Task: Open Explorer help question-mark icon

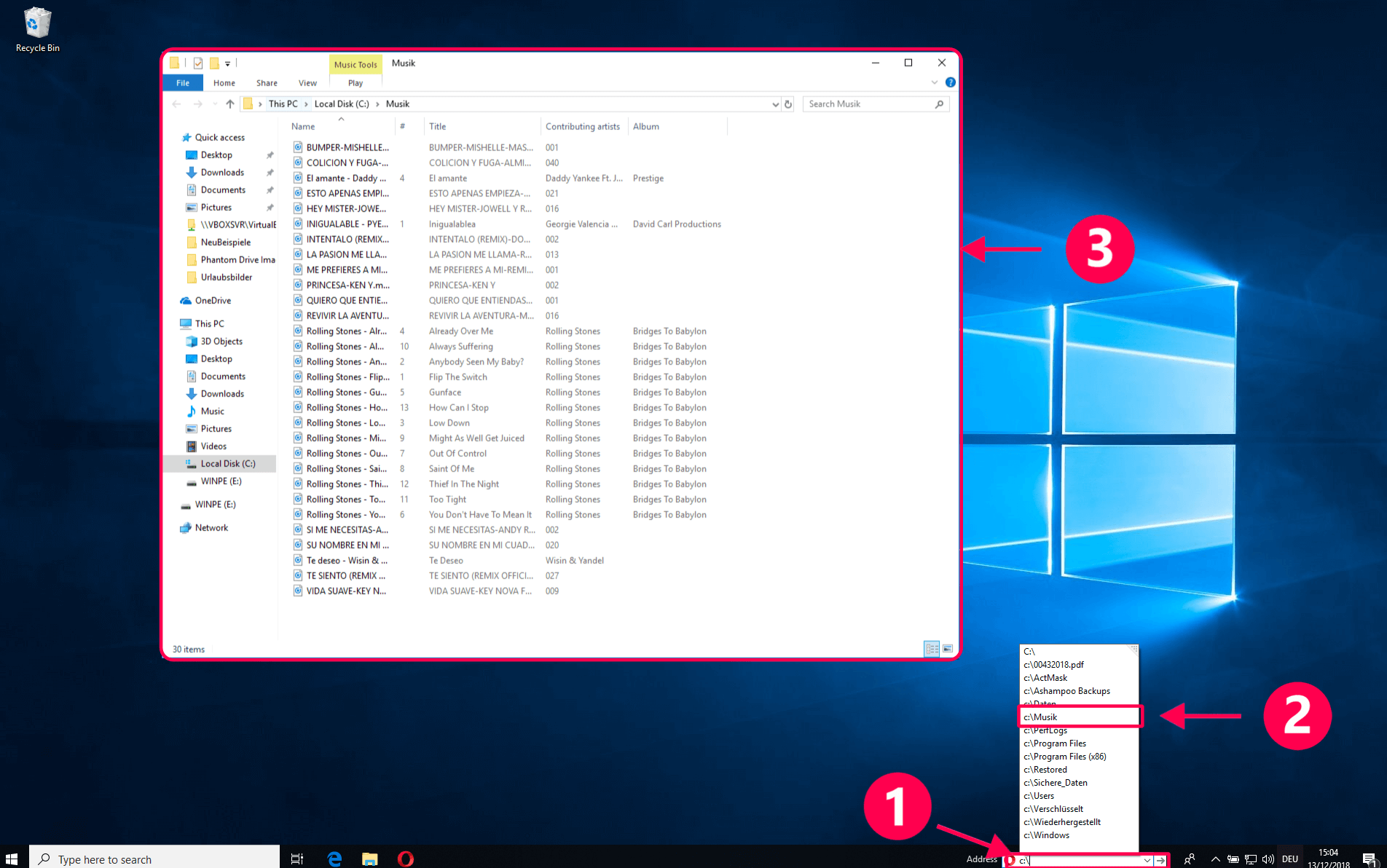Action: coord(950,82)
